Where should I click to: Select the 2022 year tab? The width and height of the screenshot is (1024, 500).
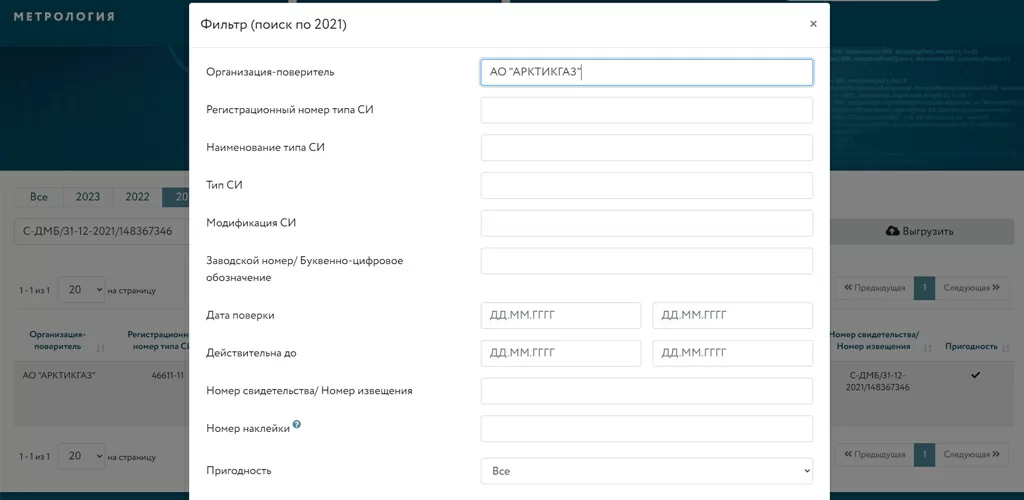[x=138, y=197]
